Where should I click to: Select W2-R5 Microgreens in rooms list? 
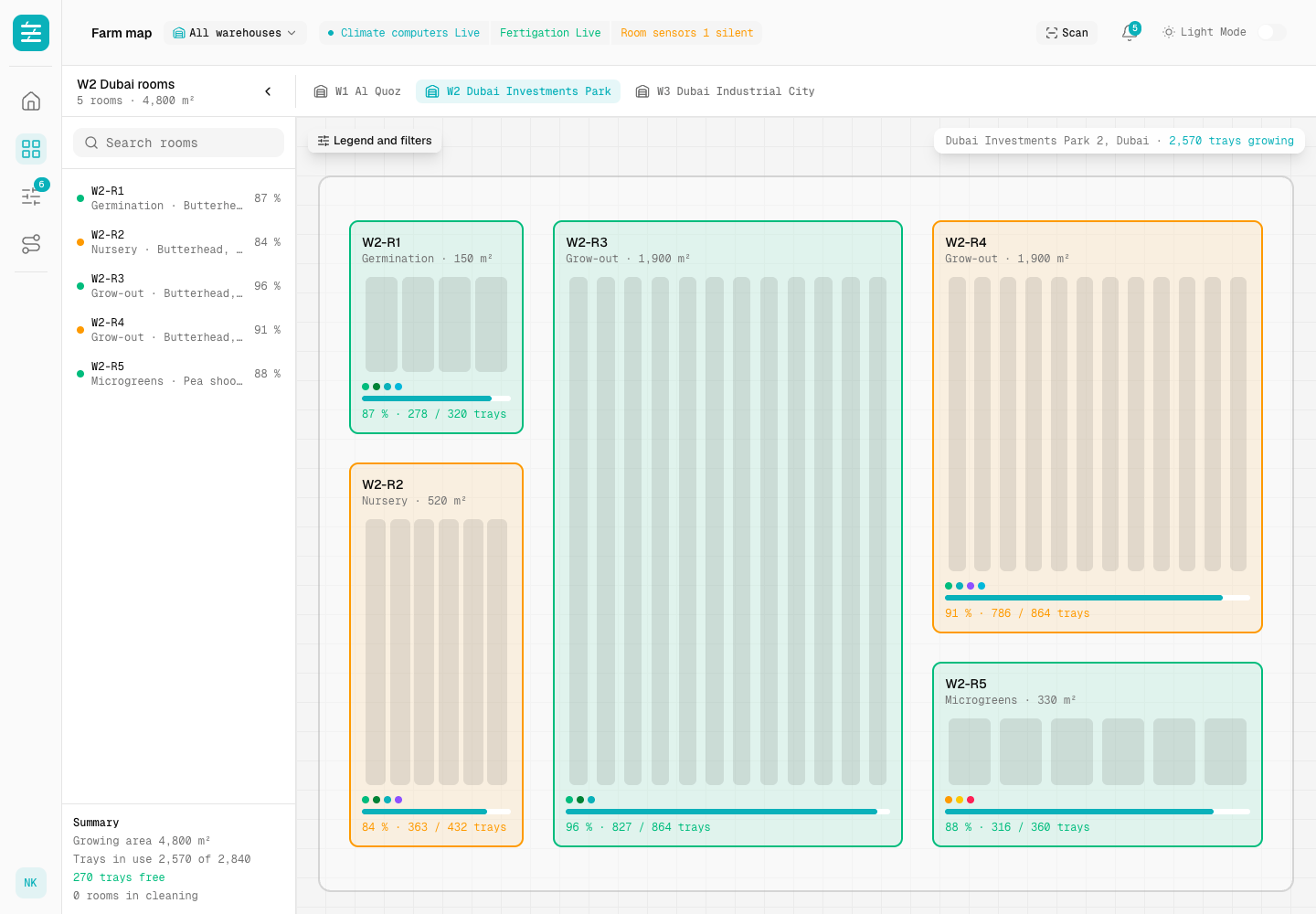point(178,374)
